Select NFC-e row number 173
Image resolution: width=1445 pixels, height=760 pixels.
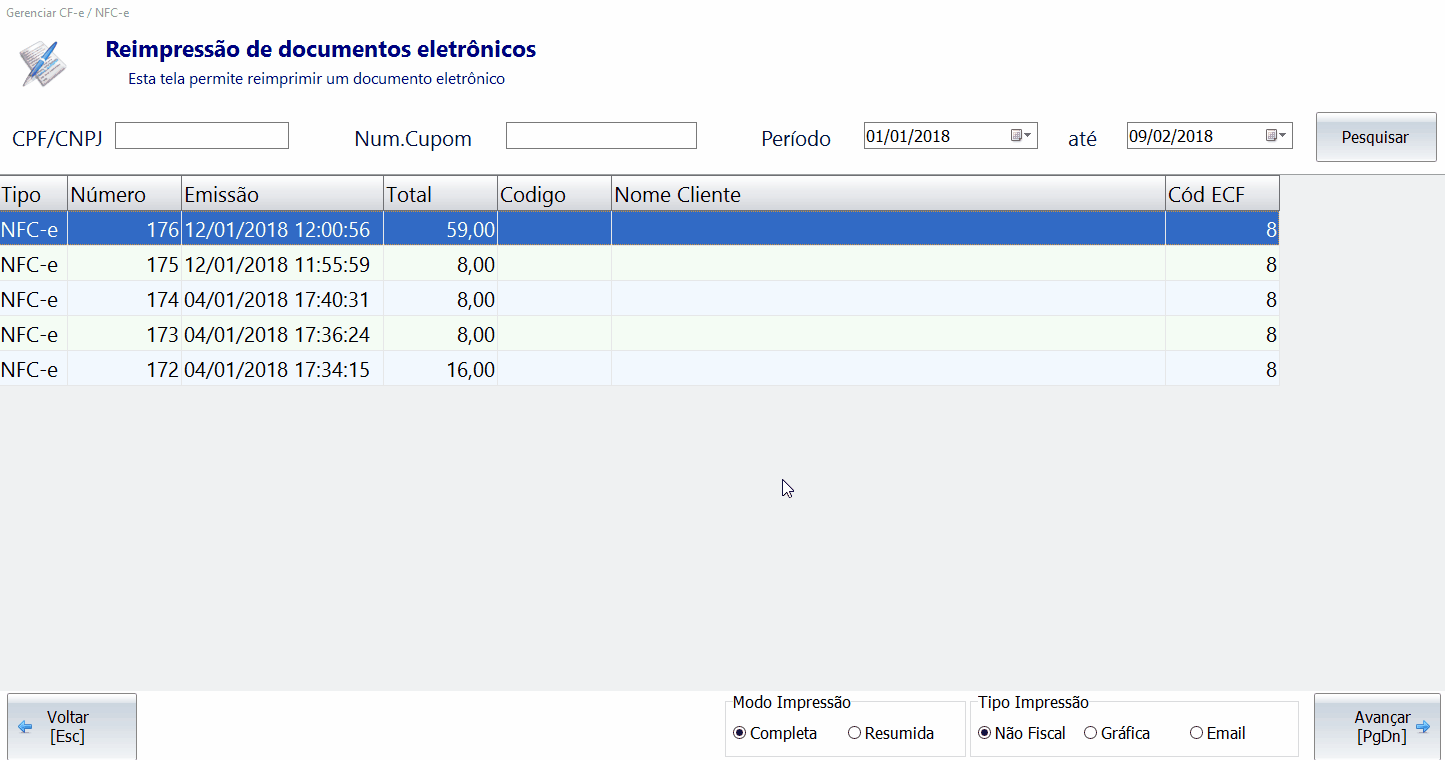[639, 335]
